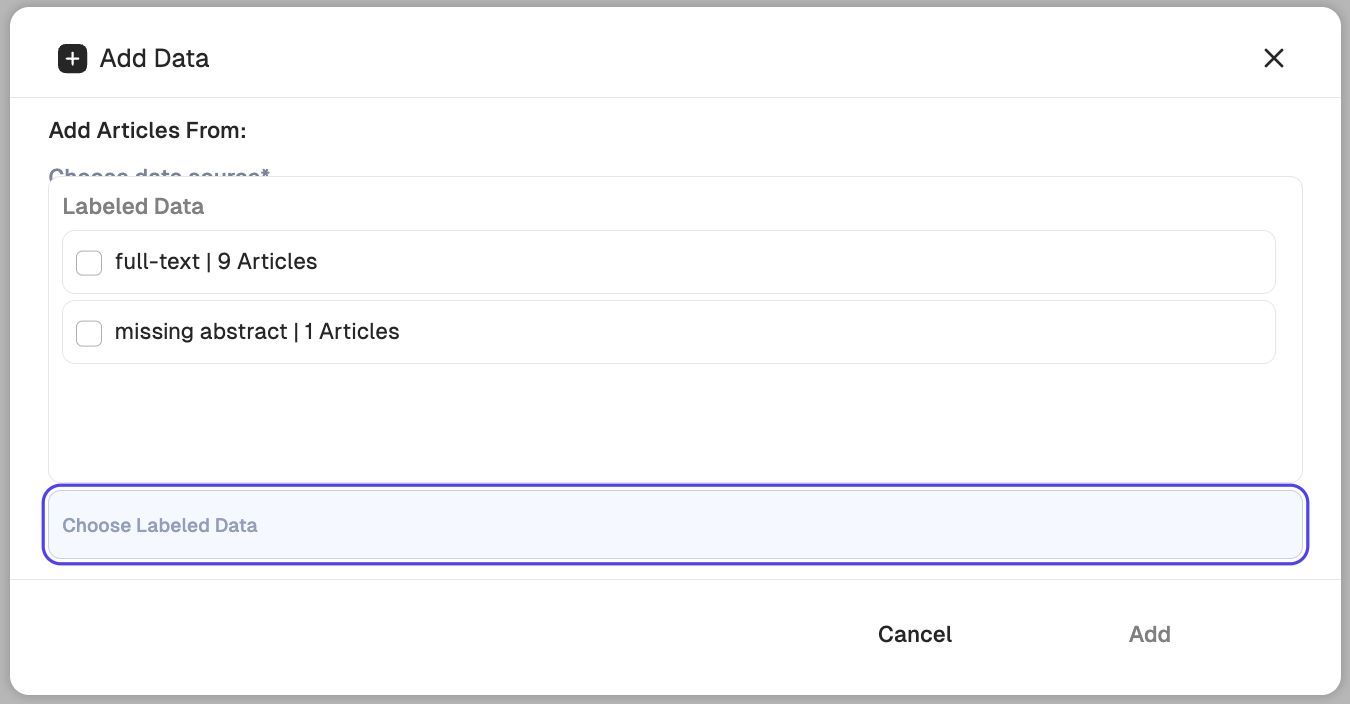
Task: Click the Labeled Data group header
Action: click(x=133, y=206)
